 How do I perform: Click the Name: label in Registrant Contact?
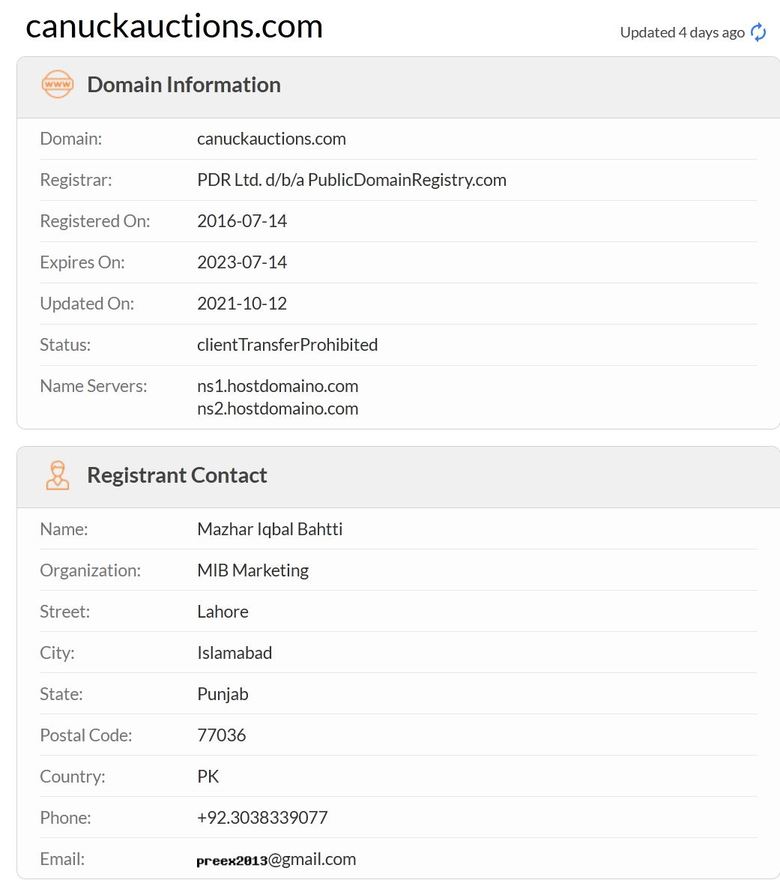point(64,529)
